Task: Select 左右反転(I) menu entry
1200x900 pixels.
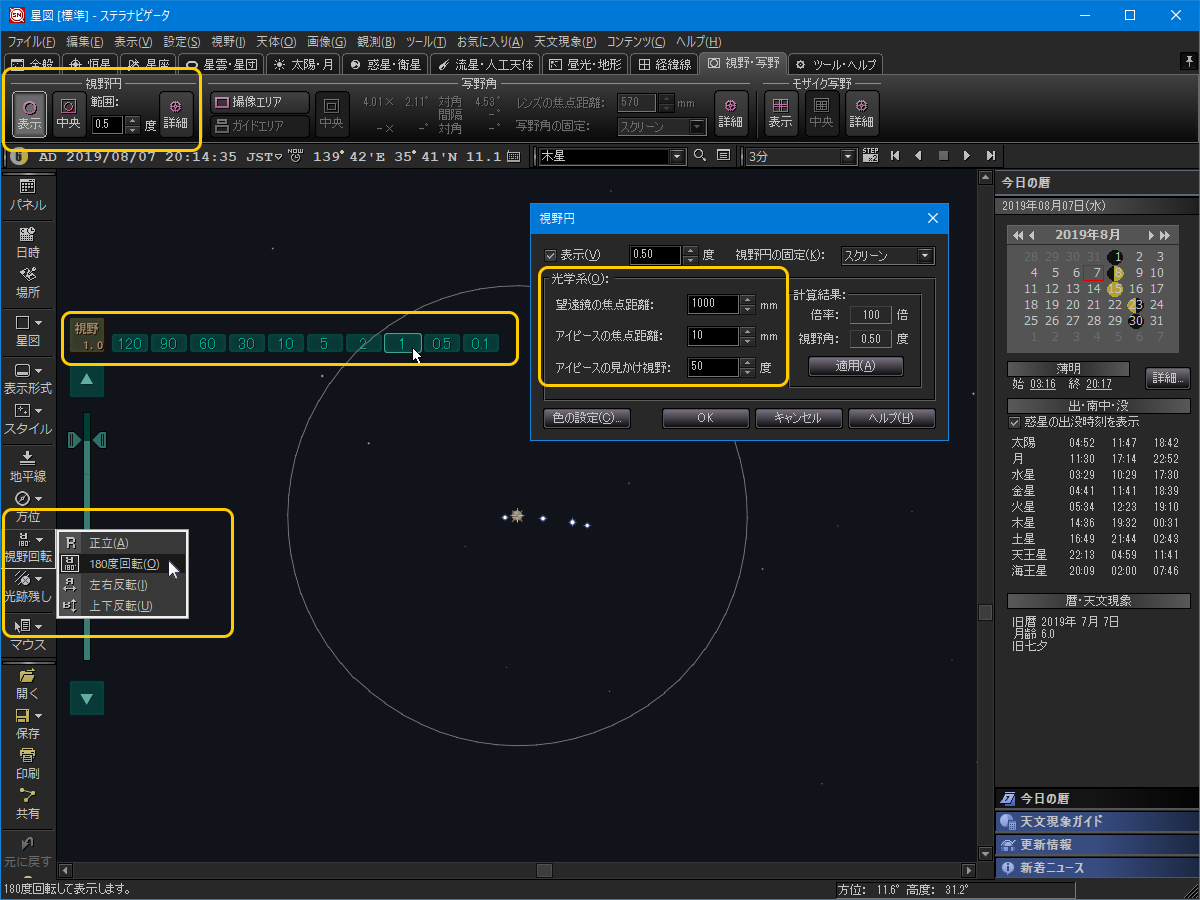Action: tap(122, 585)
